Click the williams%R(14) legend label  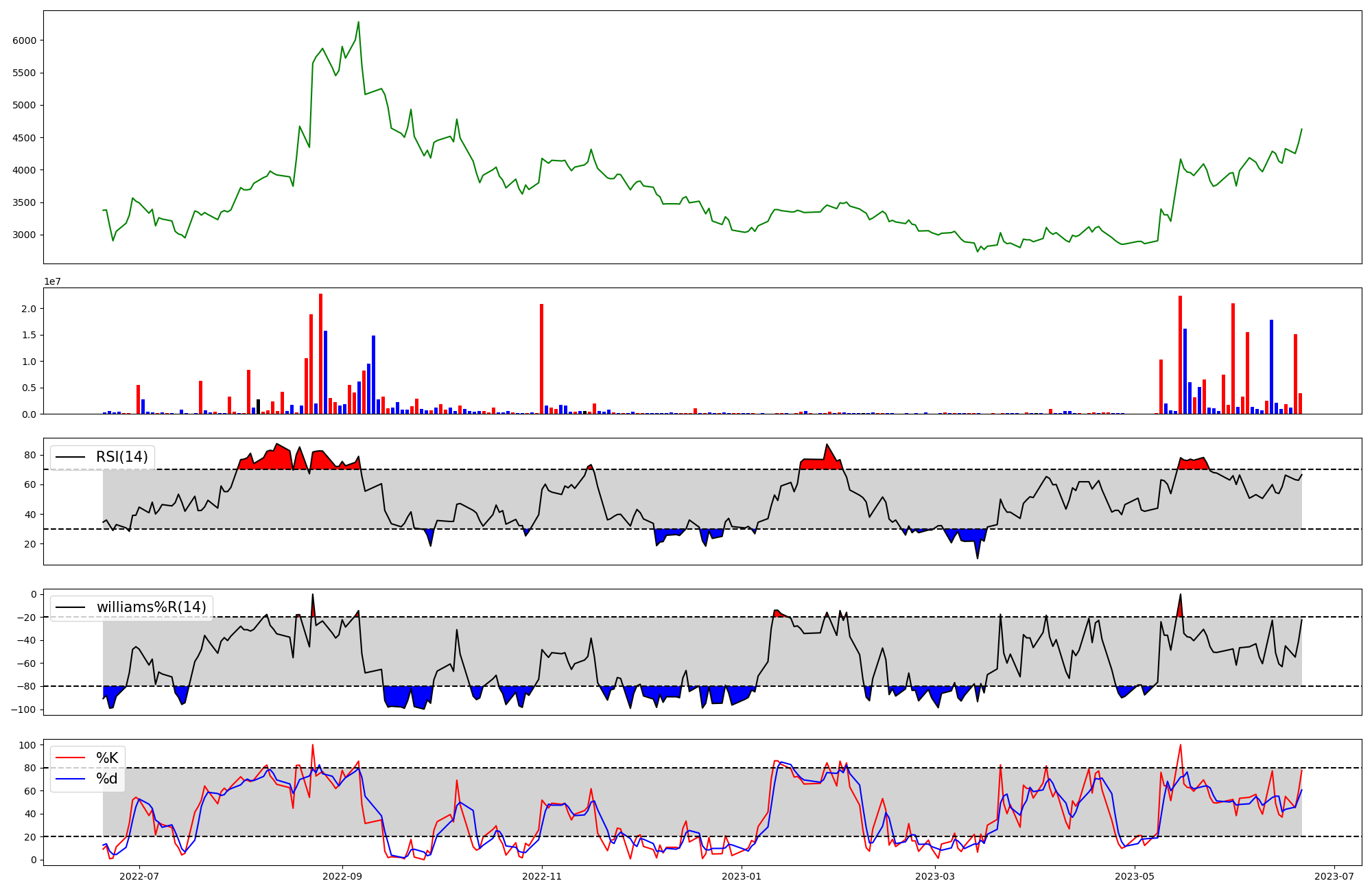(x=151, y=607)
